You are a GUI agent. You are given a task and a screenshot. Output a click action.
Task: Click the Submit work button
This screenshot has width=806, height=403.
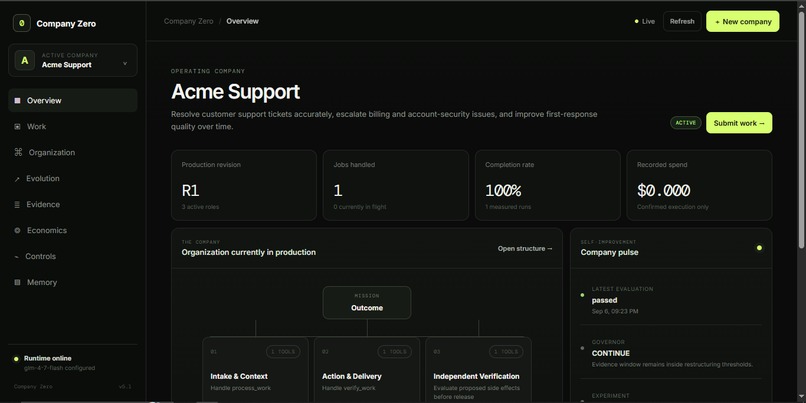739,123
